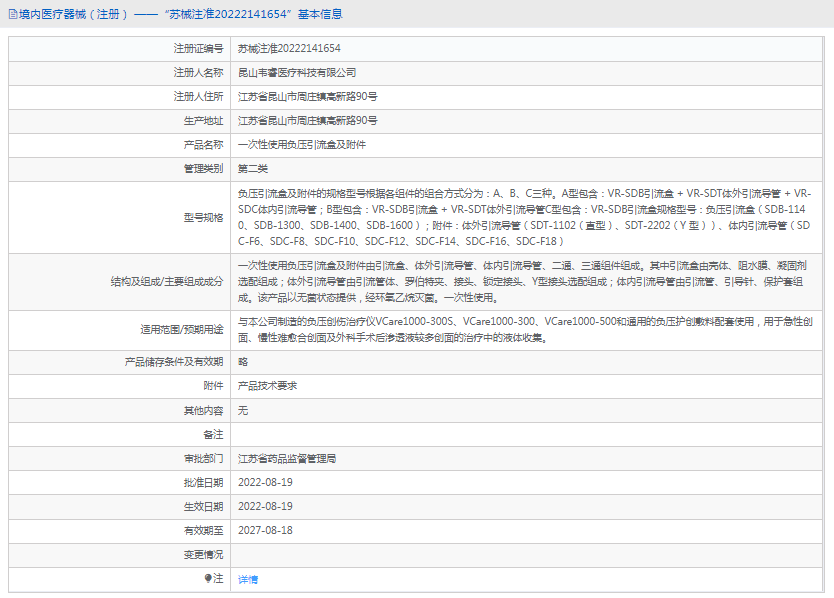Select 产品技术要求 attachment value
This screenshot has width=834, height=598.
268,386
